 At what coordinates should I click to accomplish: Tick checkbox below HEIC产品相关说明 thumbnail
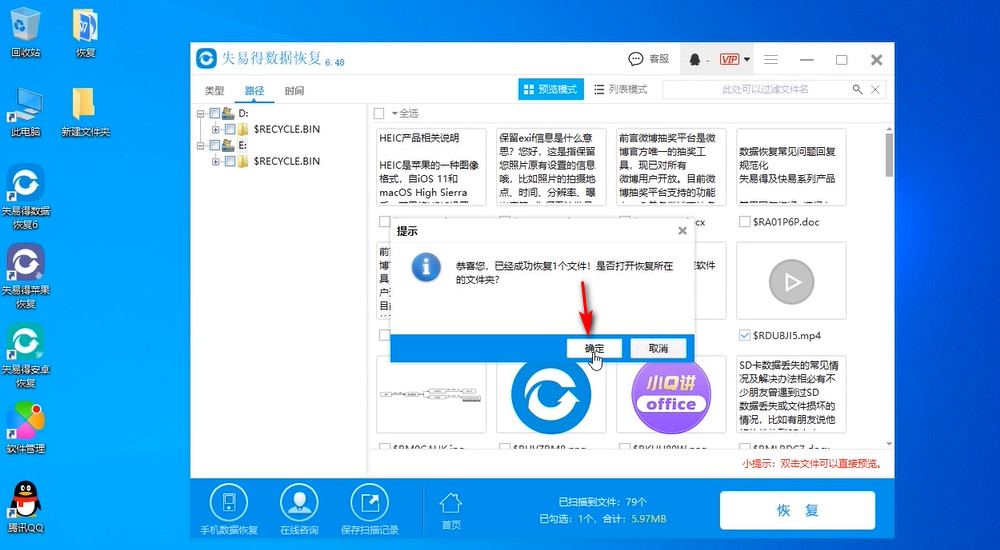tap(385, 222)
